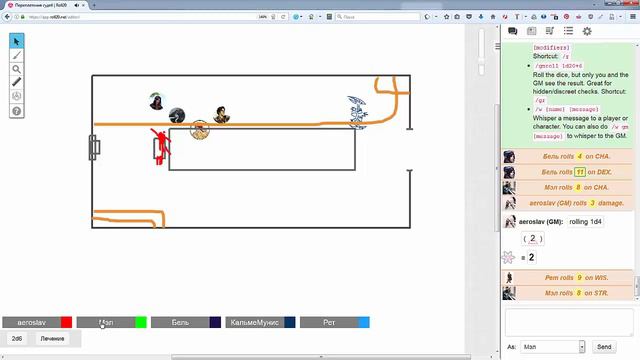Image resolution: width=640 pixels, height=360 pixels.
Task: Click the aeroslav player name bar
Action: (31, 322)
